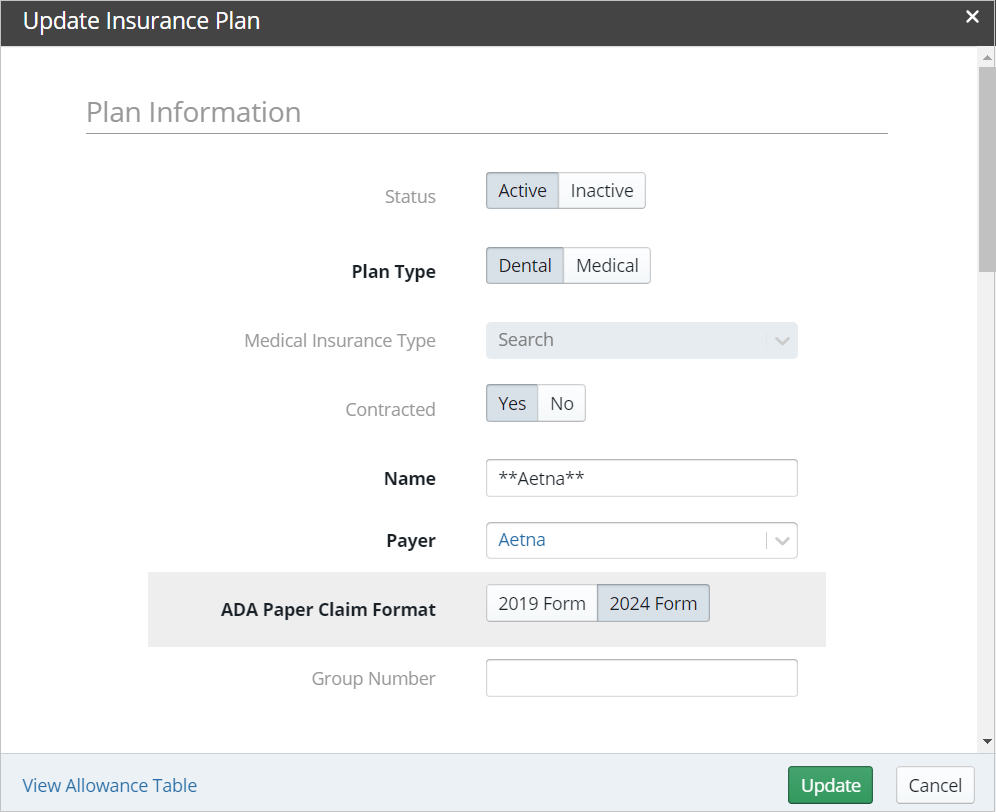This screenshot has height=812, width=996.
Task: Confirm Contracted as Yes
Action: 512,403
